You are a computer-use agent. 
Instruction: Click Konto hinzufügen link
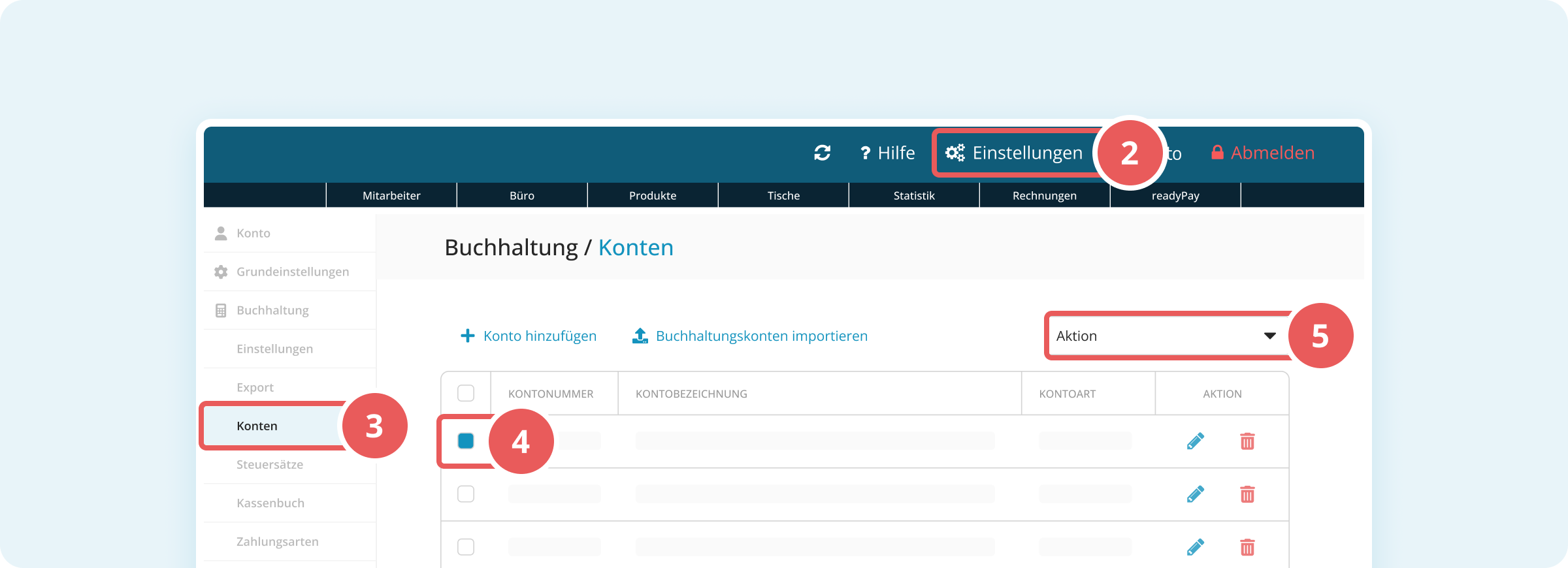(x=540, y=336)
